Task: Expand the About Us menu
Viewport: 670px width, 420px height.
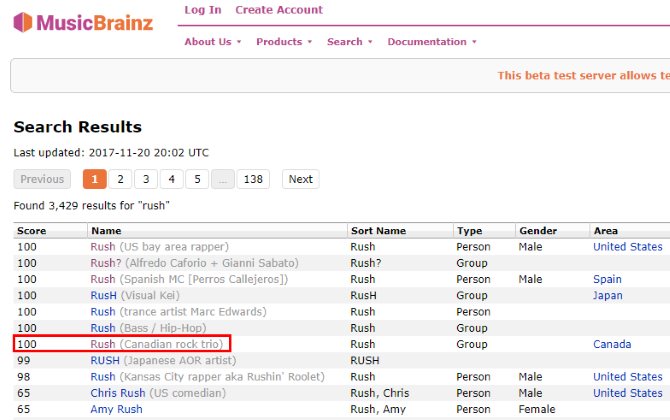Action: 213,42
